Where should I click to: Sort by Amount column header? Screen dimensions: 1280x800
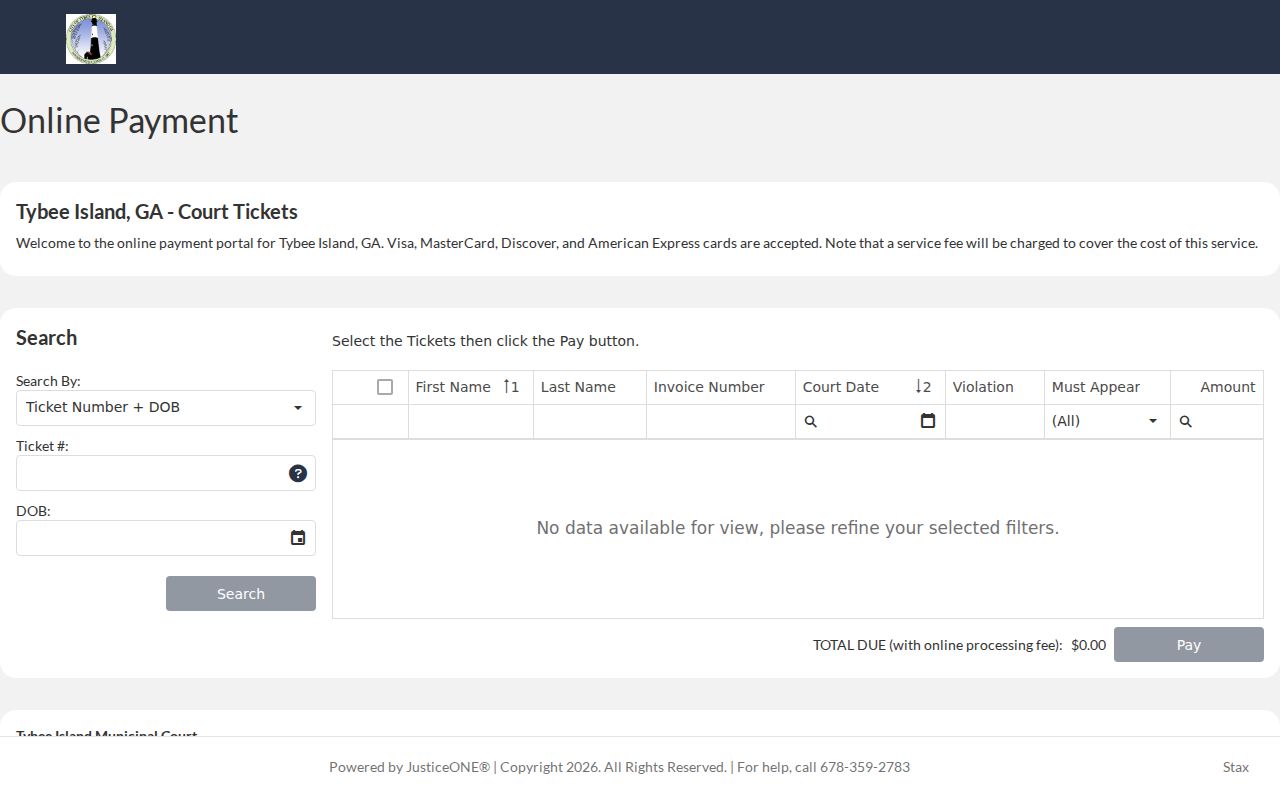(1217, 387)
